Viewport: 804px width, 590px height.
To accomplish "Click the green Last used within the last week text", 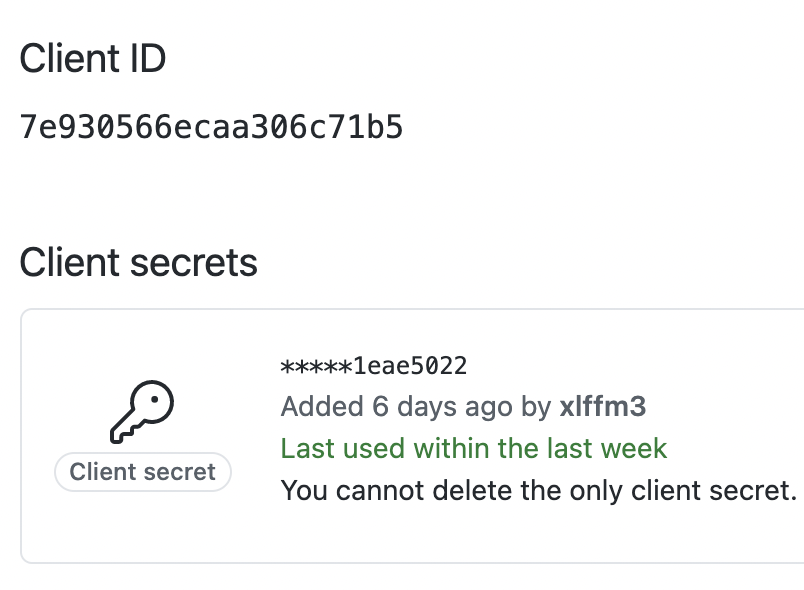I will [474, 449].
